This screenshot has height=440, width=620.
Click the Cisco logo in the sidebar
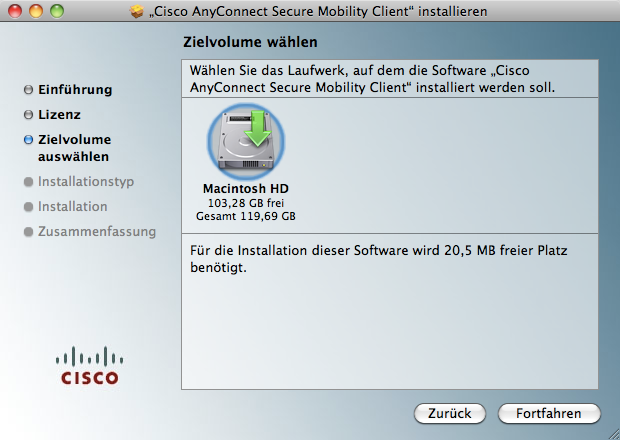coord(90,365)
